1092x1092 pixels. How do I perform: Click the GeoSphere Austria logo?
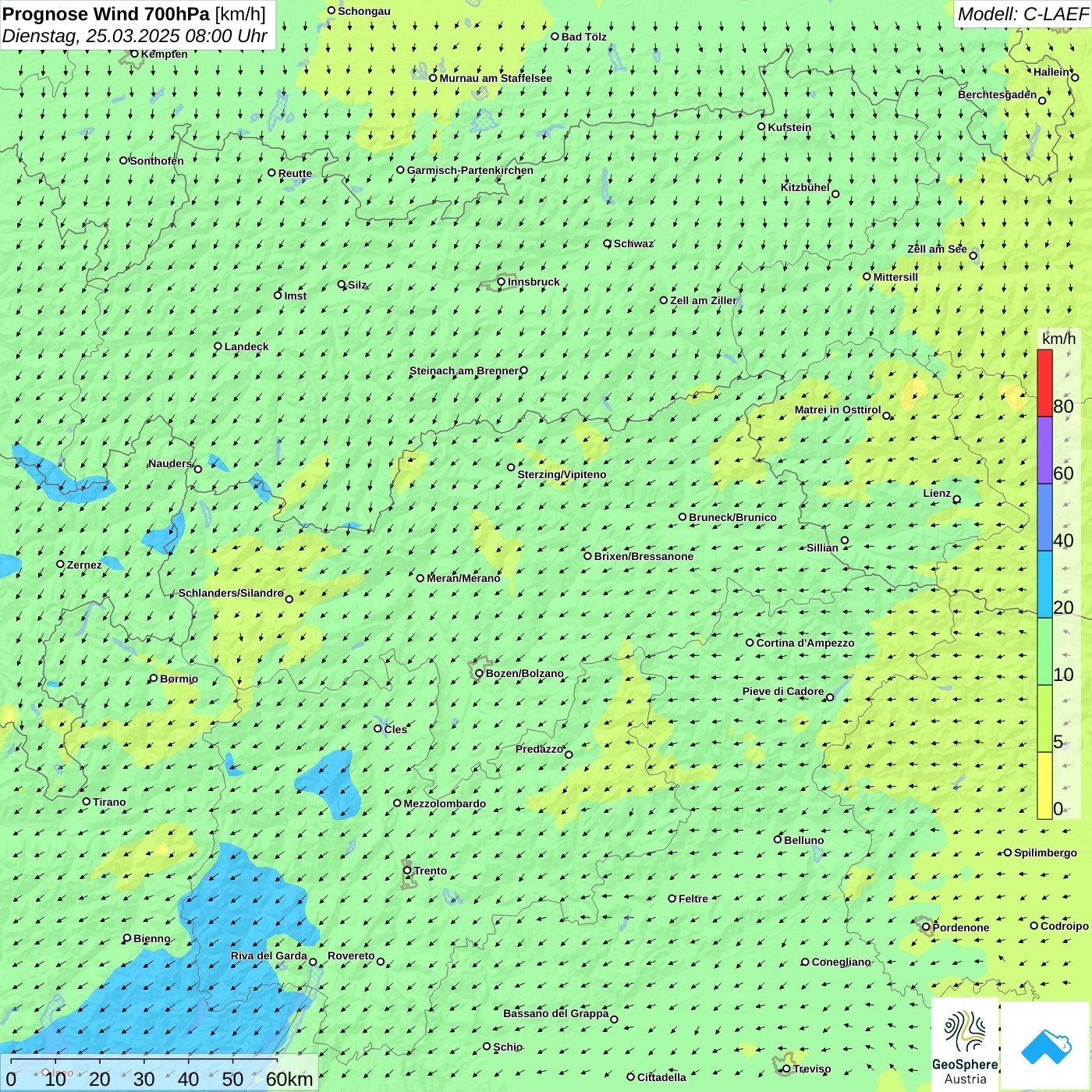pos(965,1046)
